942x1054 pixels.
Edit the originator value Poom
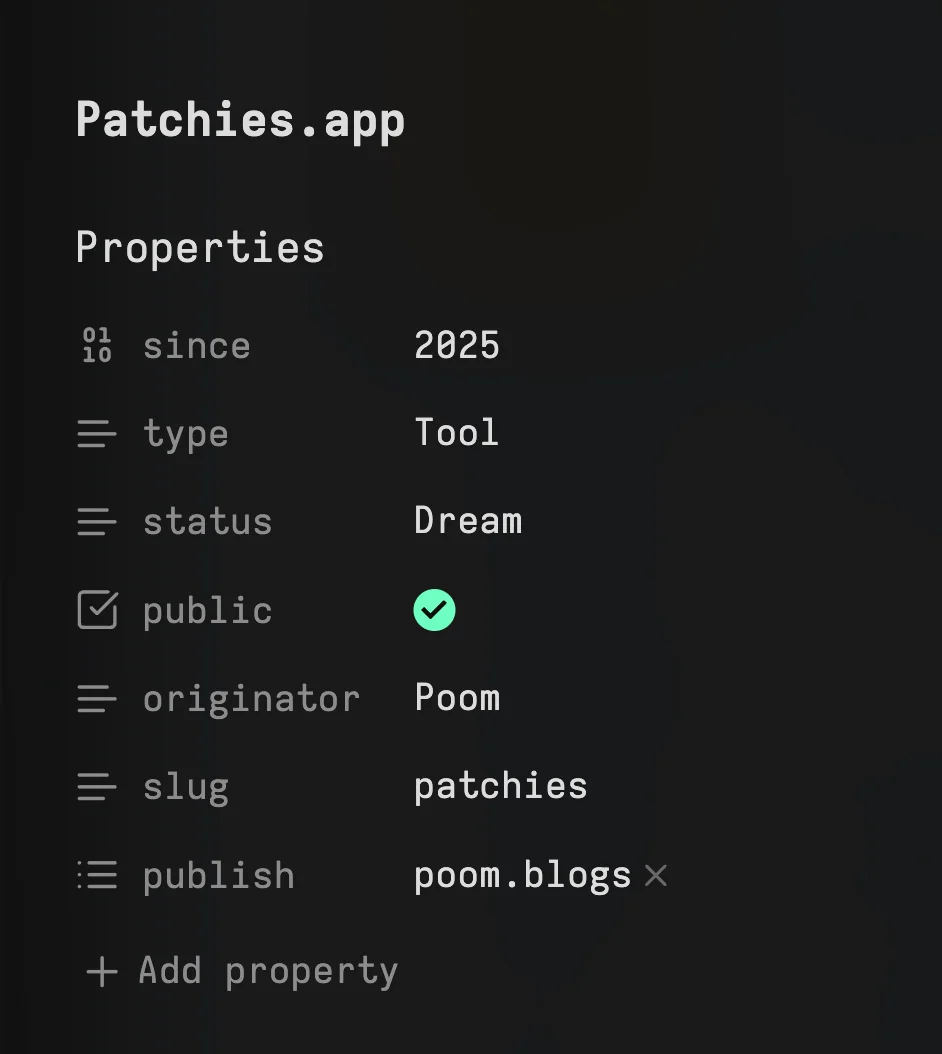pos(457,698)
